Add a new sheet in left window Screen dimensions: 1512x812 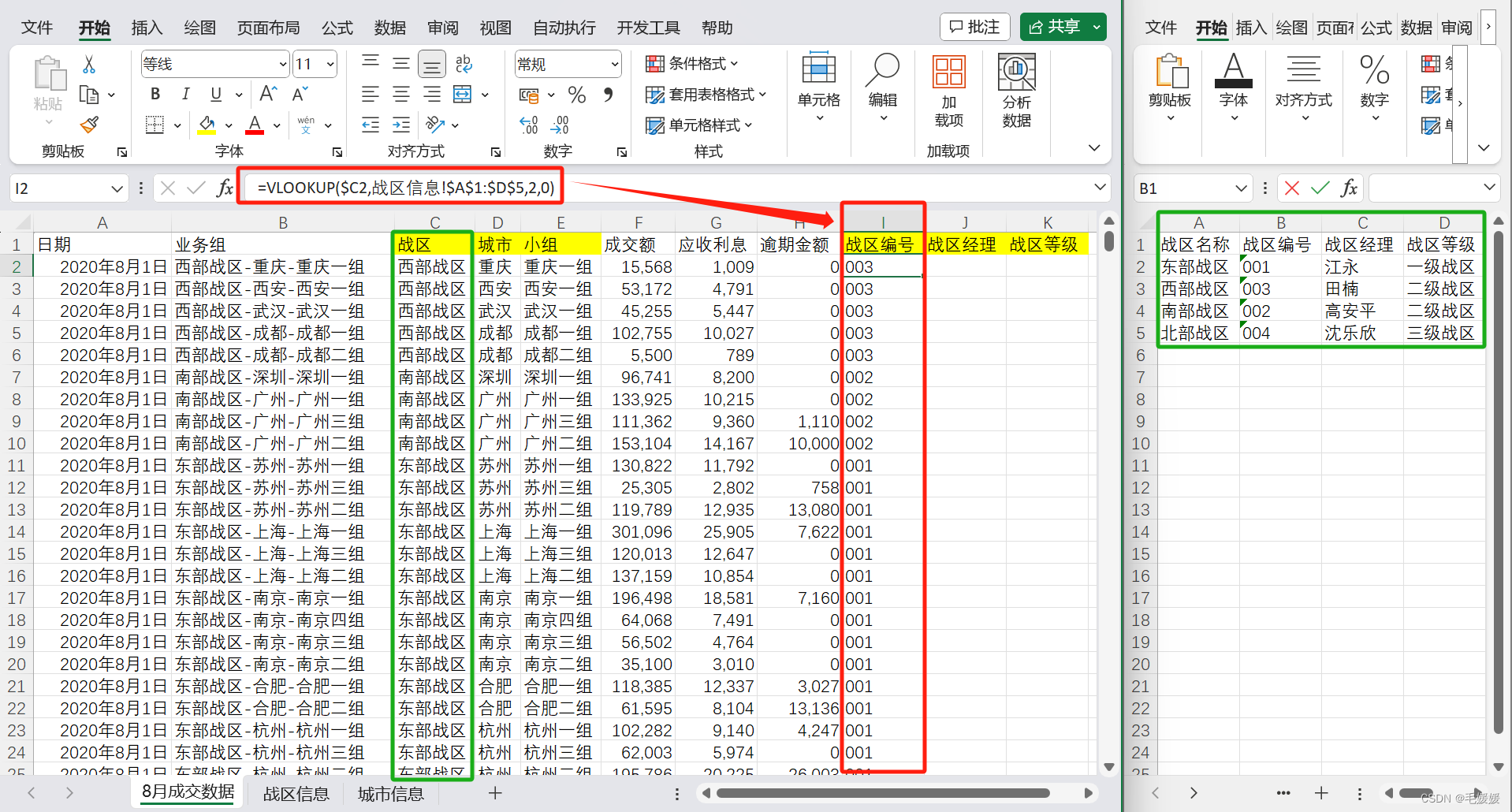pos(495,793)
